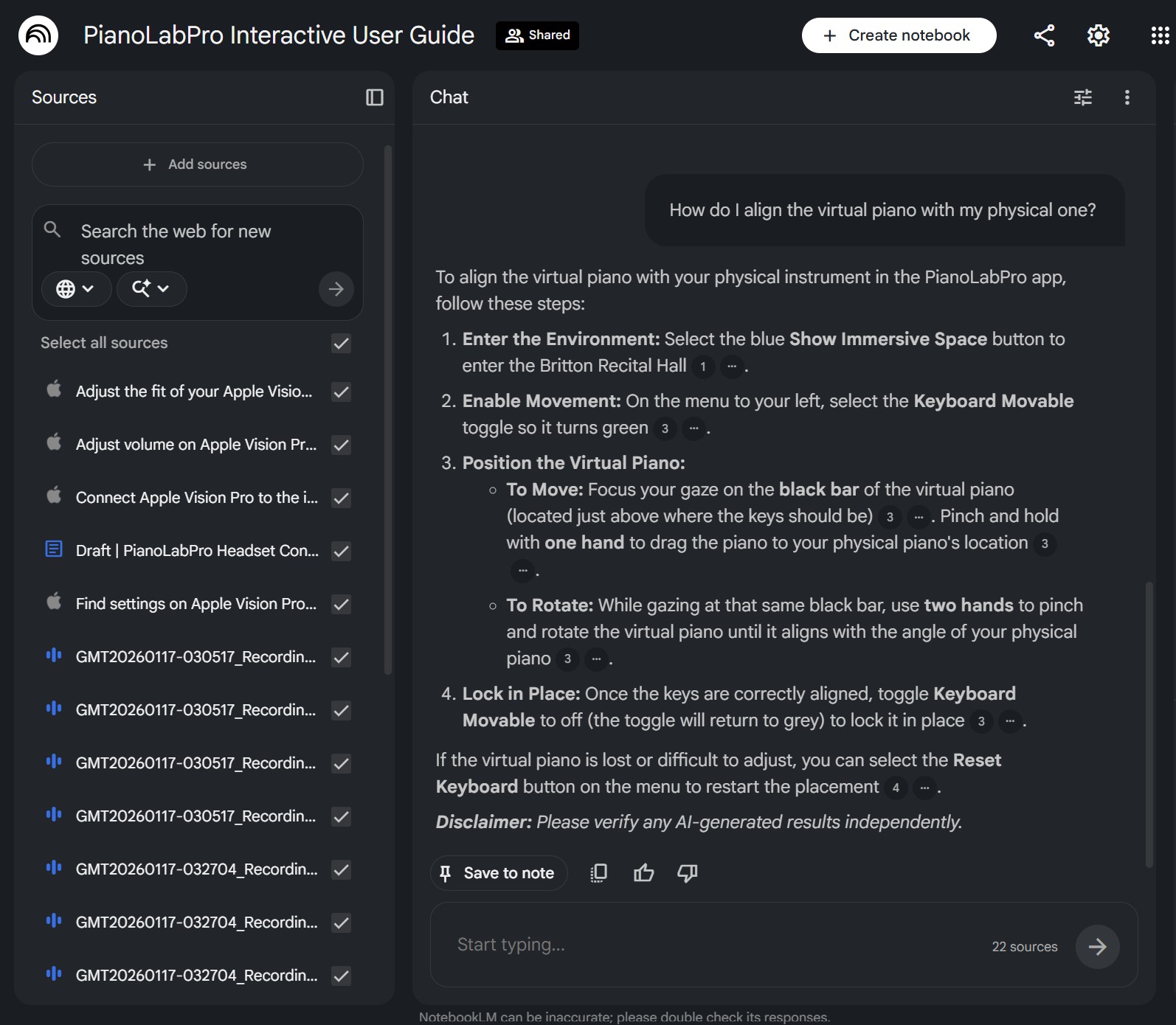This screenshot has width=1176, height=1025.
Task: Click the Sources panel scrollbar
Action: (388, 410)
